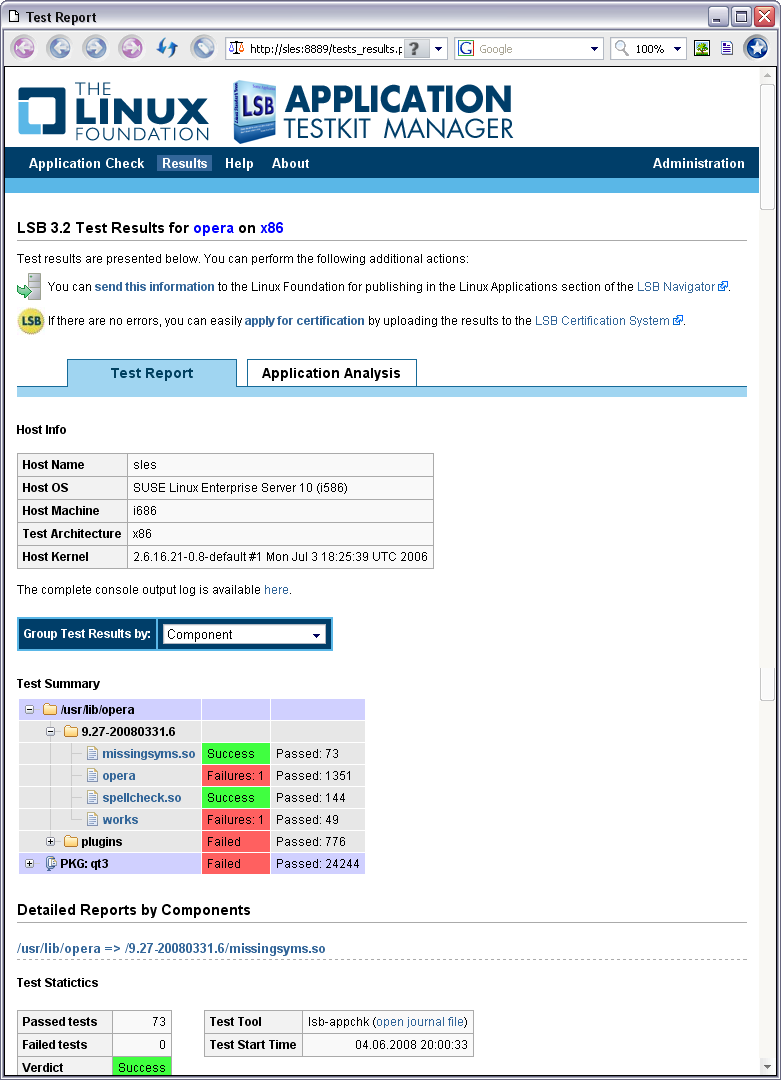781x1080 pixels.
Task: Open the console output log 'here' link
Action: (276, 590)
